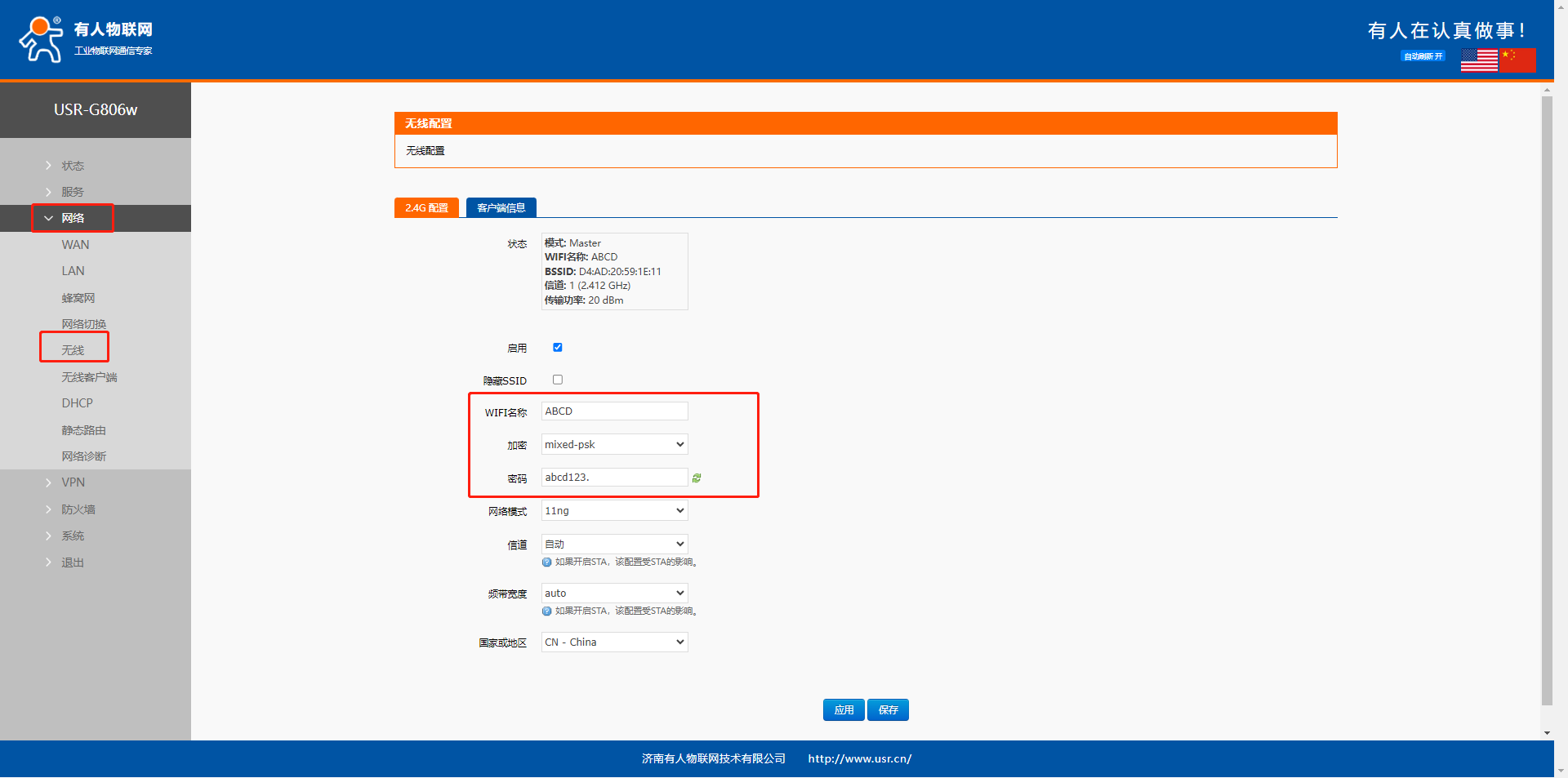Toggle the 自动刷新 auto-refresh badge
Image resolution: width=1568 pixels, height=778 pixels.
(1423, 56)
